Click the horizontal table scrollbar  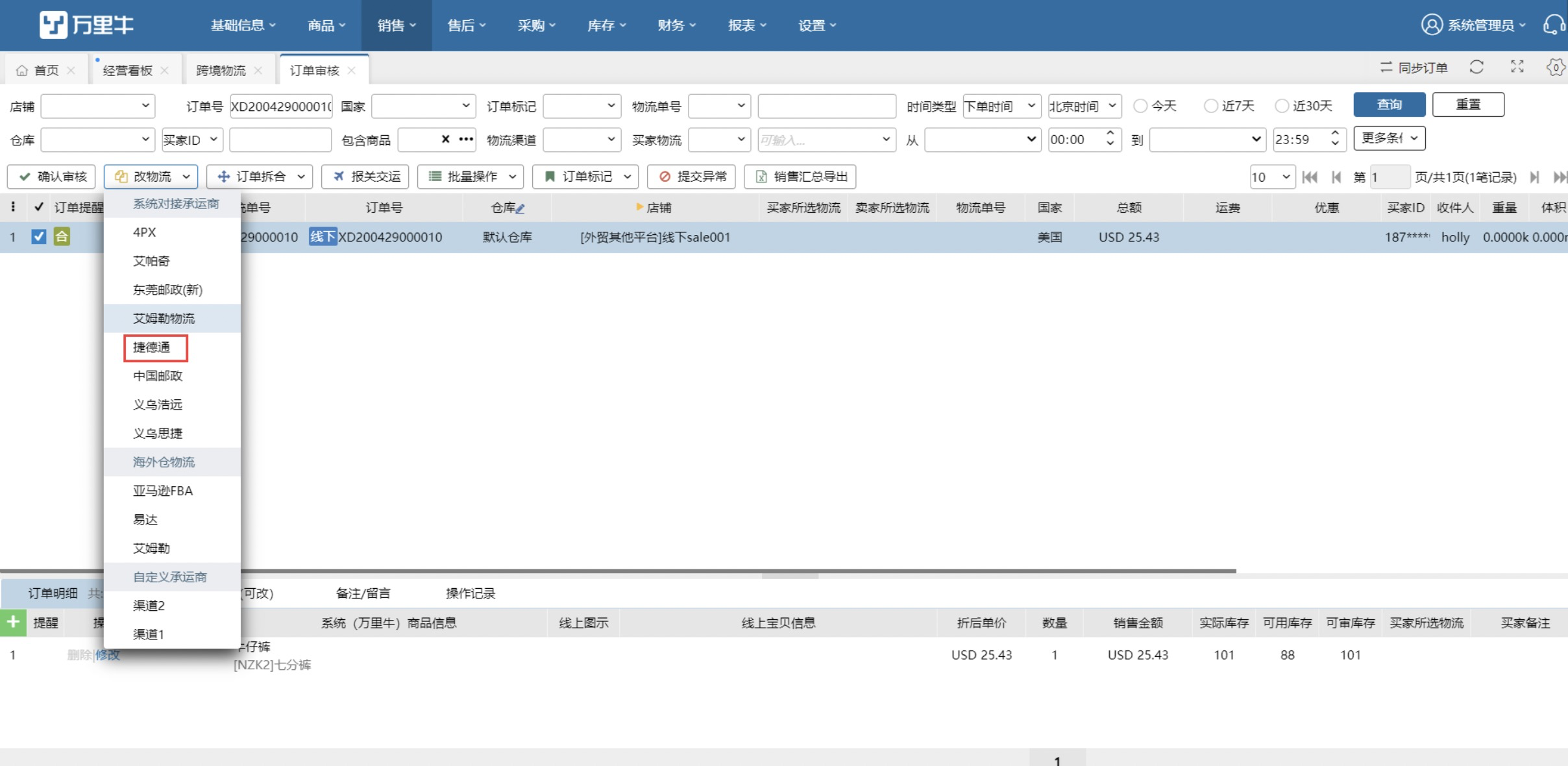pos(618,571)
